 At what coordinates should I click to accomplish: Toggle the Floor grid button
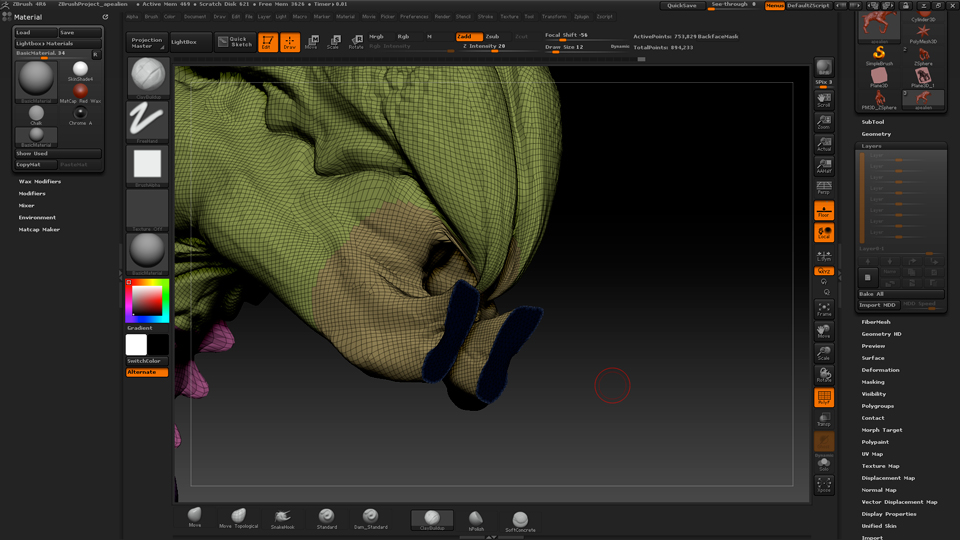pyautogui.click(x=824, y=210)
